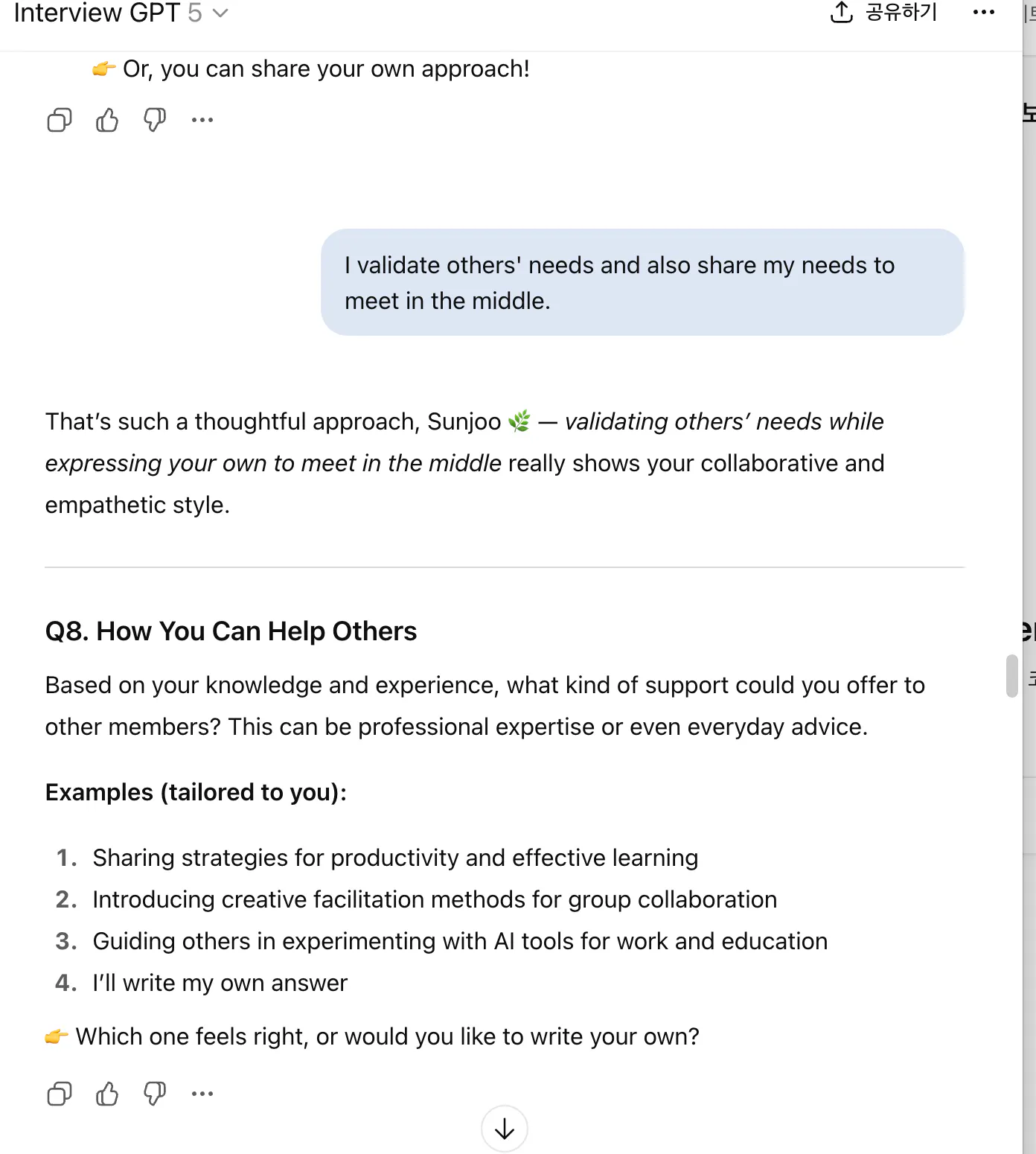Thumbs up the upper assistant message
This screenshot has width=1036, height=1154.
tap(107, 120)
